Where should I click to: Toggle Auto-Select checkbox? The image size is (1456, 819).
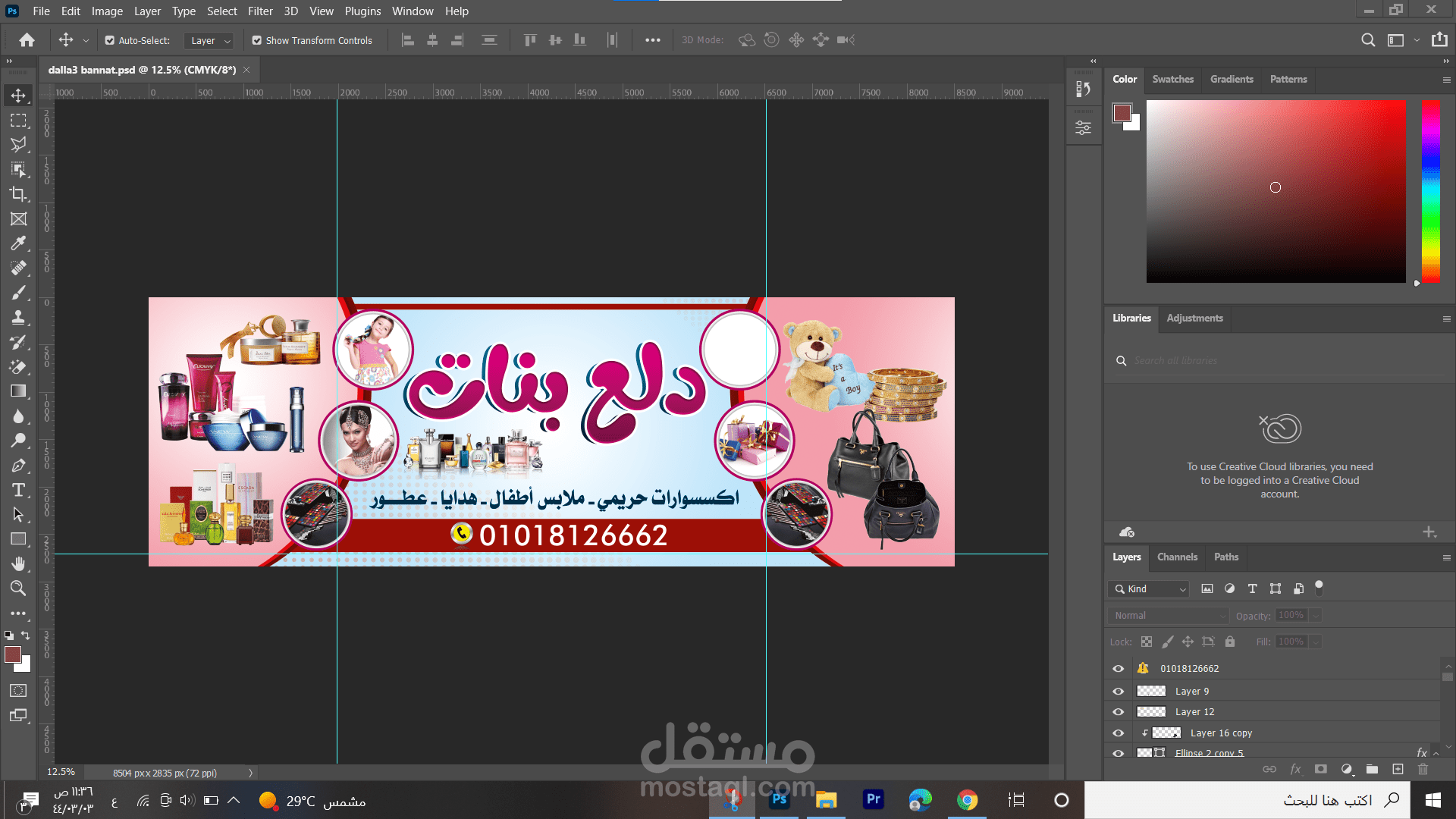pos(111,40)
